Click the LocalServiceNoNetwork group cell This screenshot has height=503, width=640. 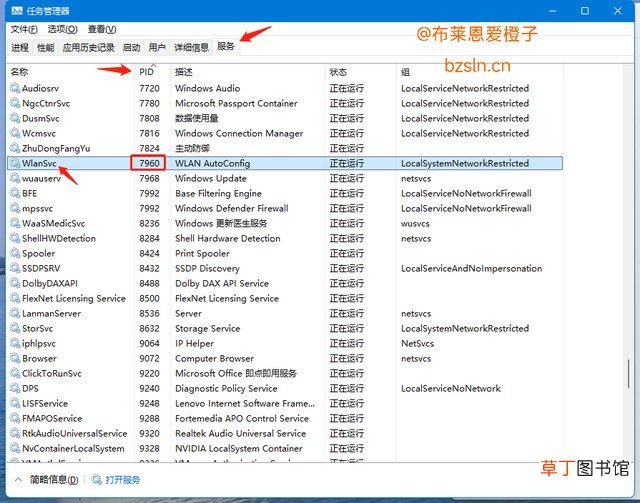(x=451, y=388)
